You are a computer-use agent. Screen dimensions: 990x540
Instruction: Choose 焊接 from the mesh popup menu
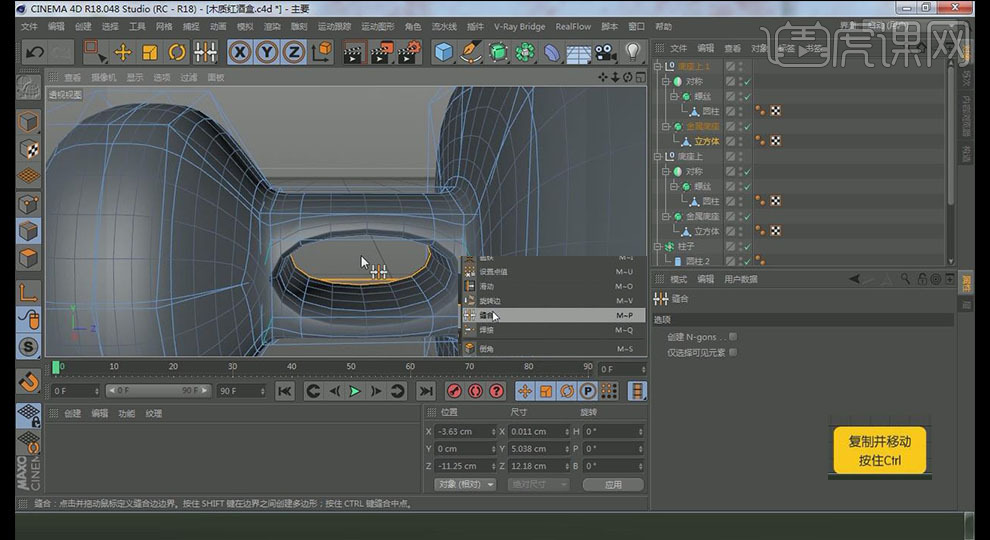(x=552, y=330)
